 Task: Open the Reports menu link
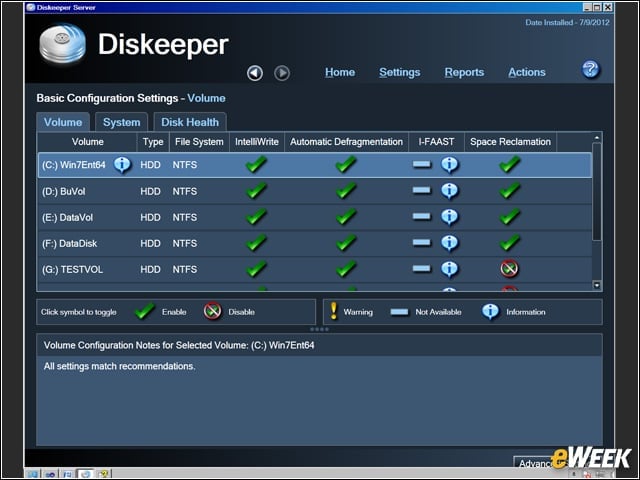coord(464,72)
